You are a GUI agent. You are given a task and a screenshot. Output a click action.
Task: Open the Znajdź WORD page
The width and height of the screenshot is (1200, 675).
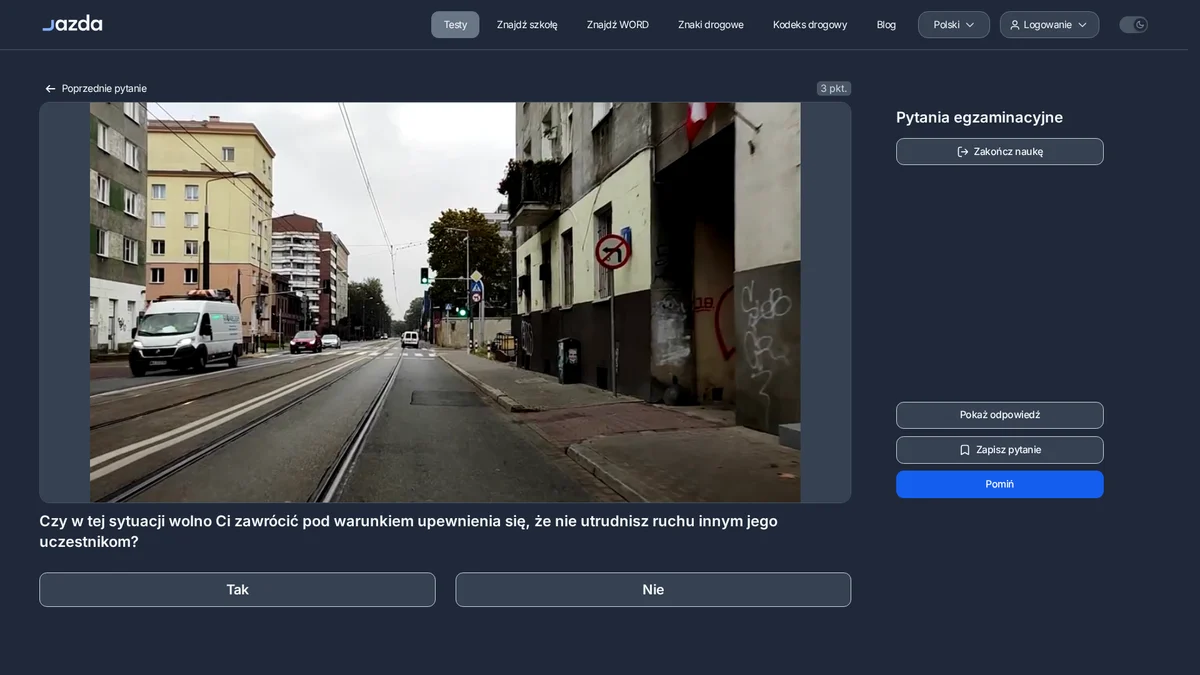pos(618,25)
